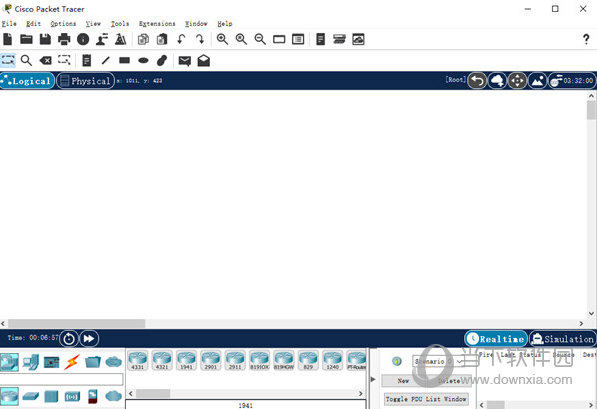Open the View menu
Image resolution: width=597 pixels, height=409 pixels.
[x=93, y=24]
